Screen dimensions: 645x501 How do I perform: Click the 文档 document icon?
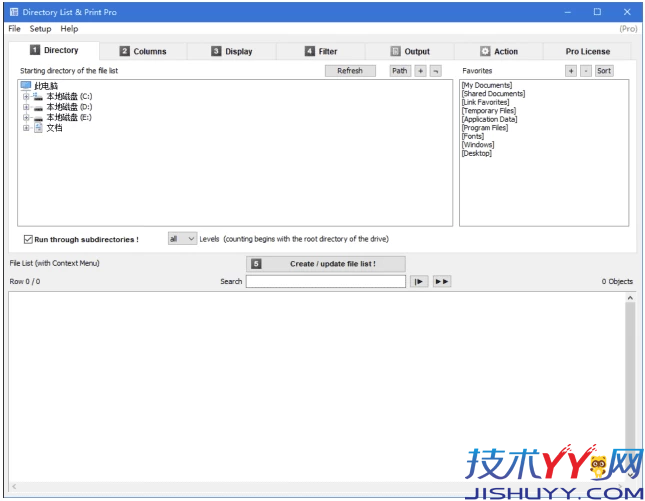click(x=38, y=128)
